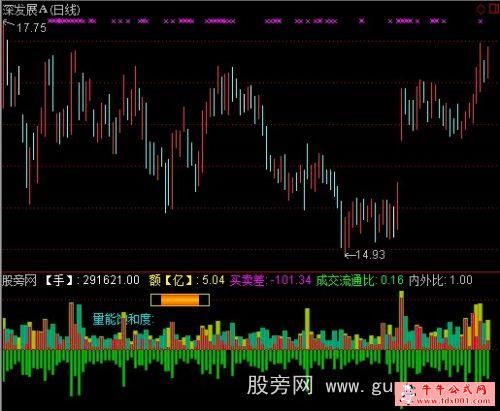The height and width of the screenshot is (411, 500).
Task: Click the 额【亿】 turnover value 5.04
Action: [x=213, y=280]
